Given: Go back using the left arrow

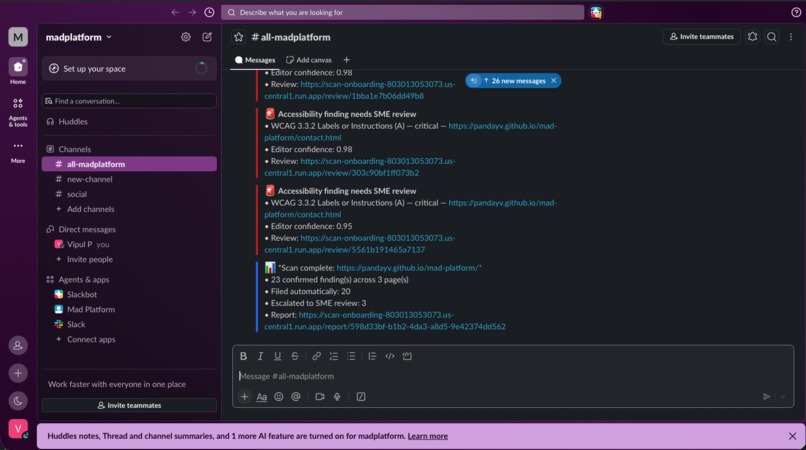Looking at the screenshot, I should point(175,12).
